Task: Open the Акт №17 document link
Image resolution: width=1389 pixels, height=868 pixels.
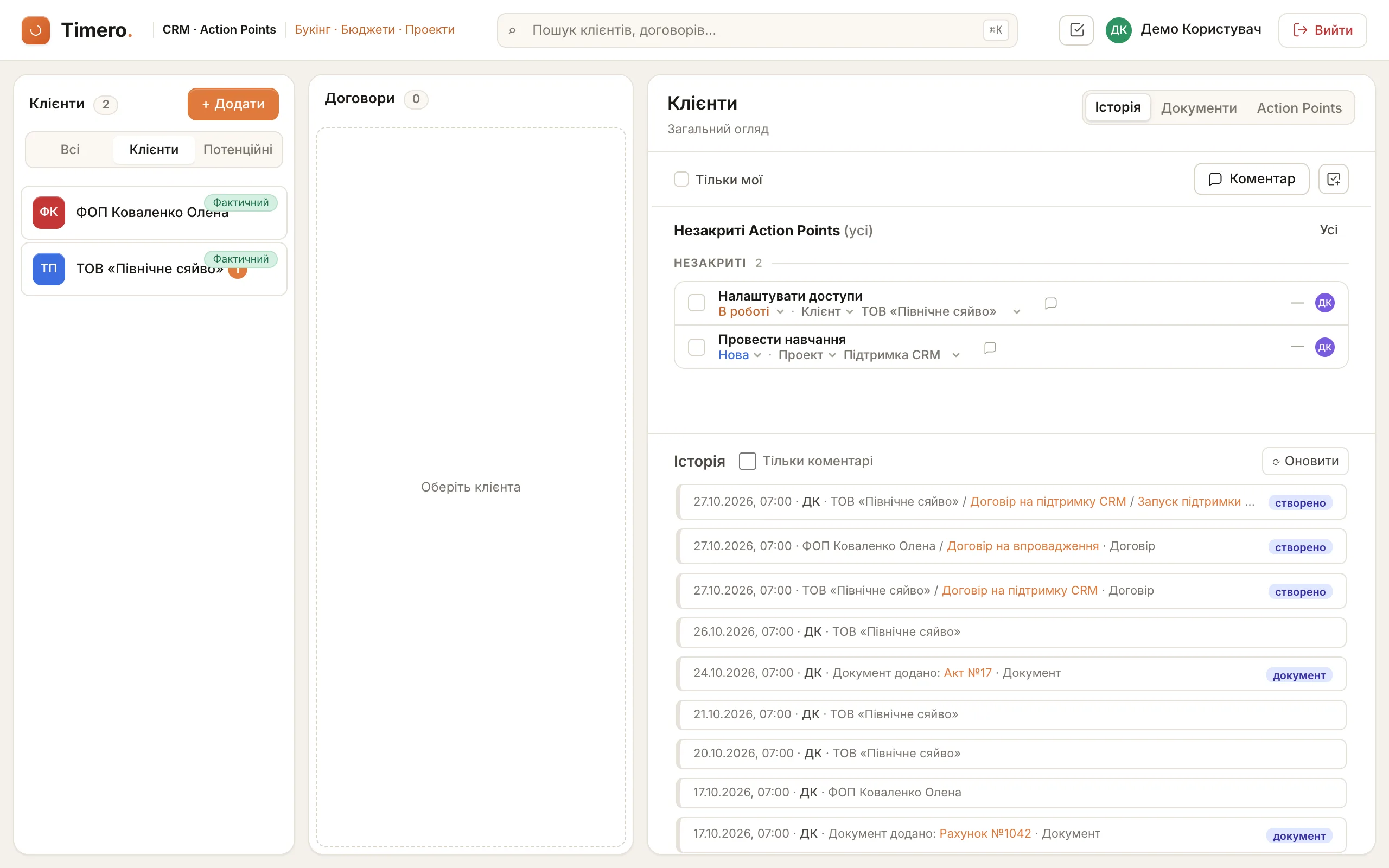Action: pyautogui.click(x=968, y=673)
